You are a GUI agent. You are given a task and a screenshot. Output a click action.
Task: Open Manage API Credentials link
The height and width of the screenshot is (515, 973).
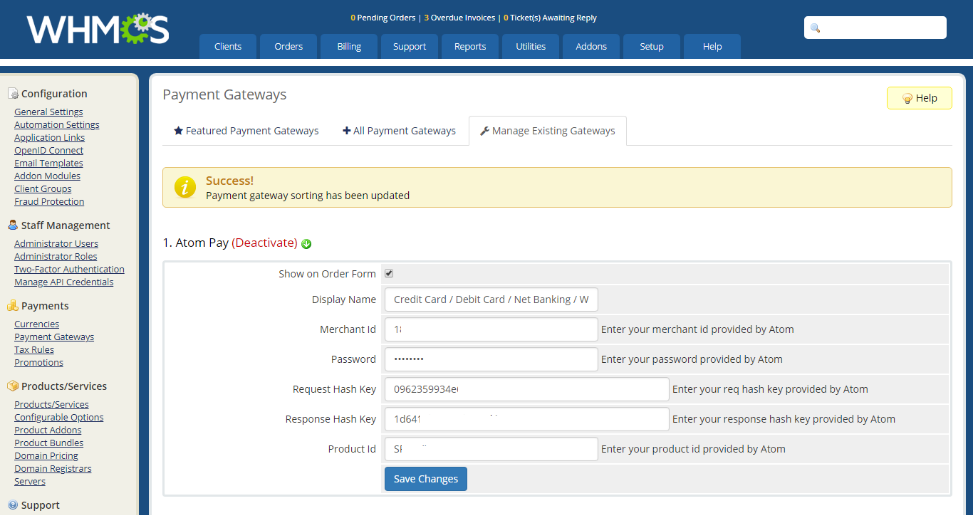(64, 282)
